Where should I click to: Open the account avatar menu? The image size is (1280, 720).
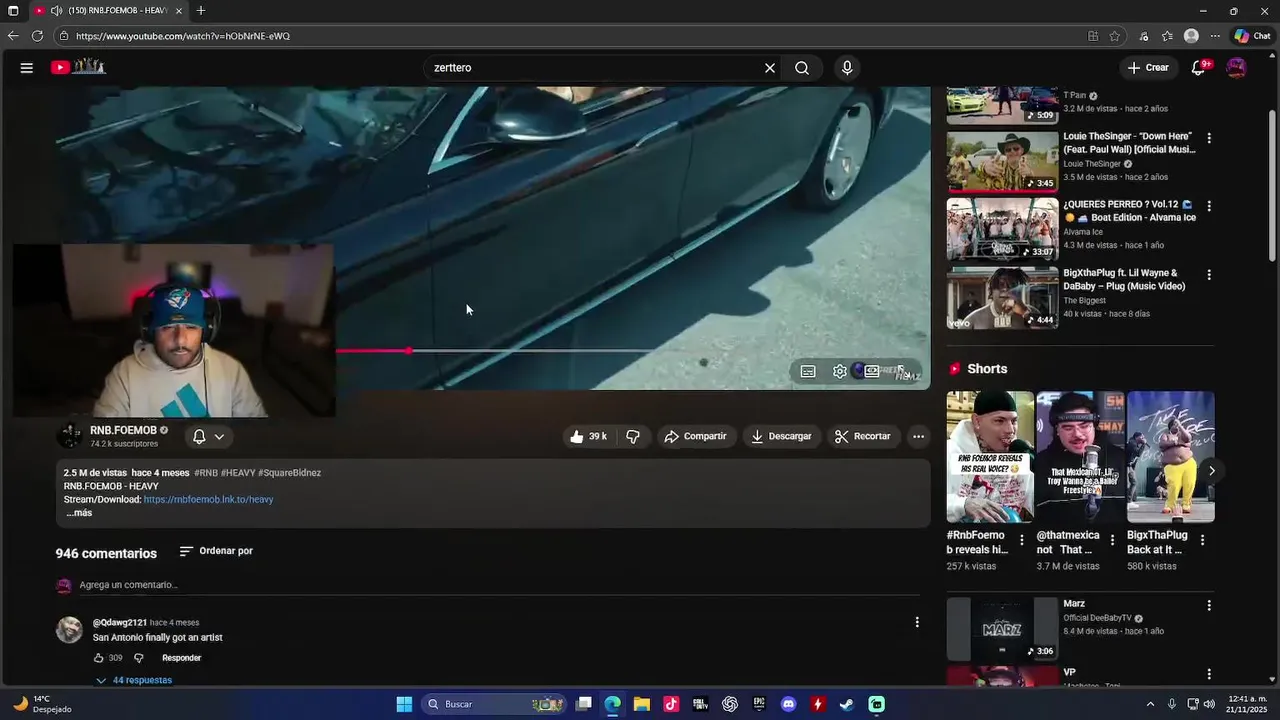[x=1236, y=68]
